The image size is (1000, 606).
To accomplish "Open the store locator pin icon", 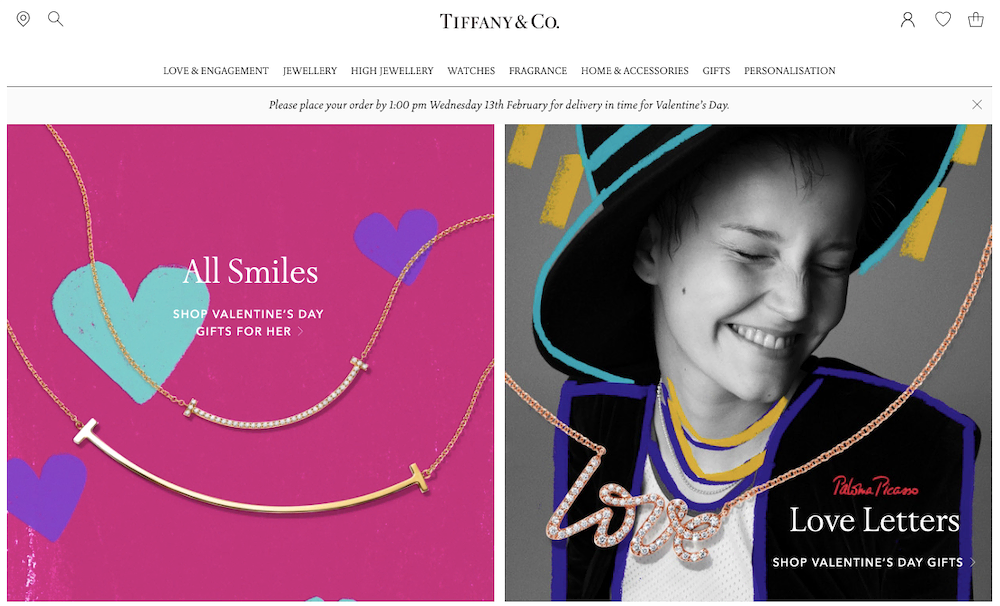I will coord(23,19).
